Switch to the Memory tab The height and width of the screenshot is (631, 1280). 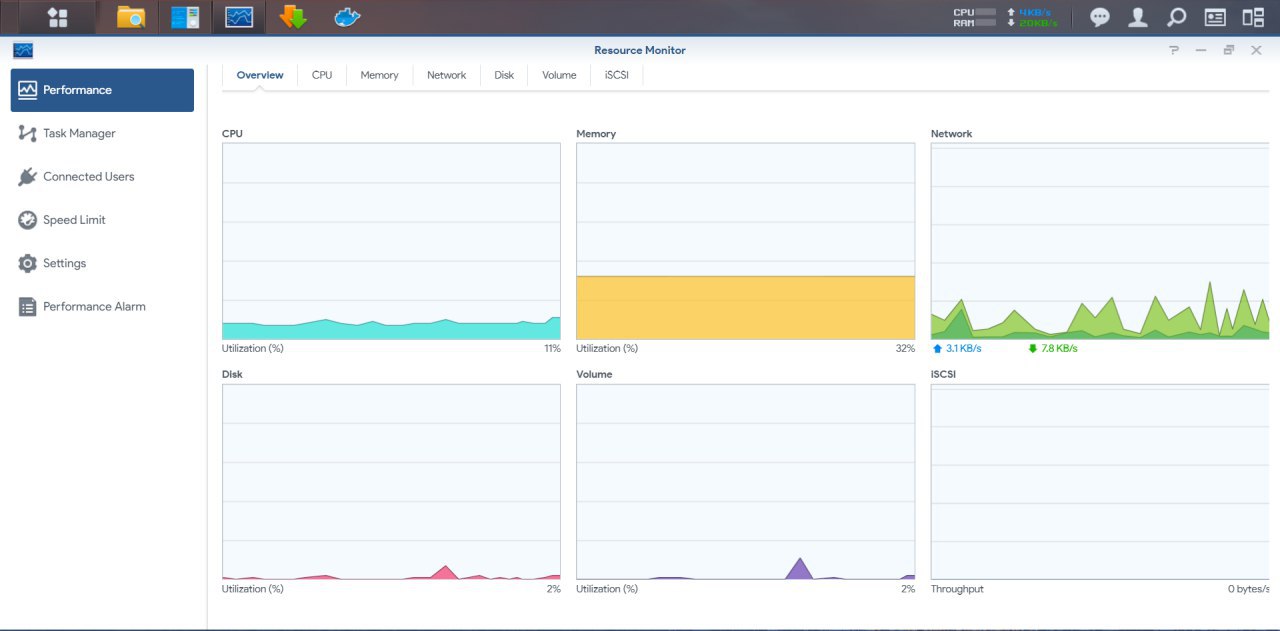tap(379, 75)
